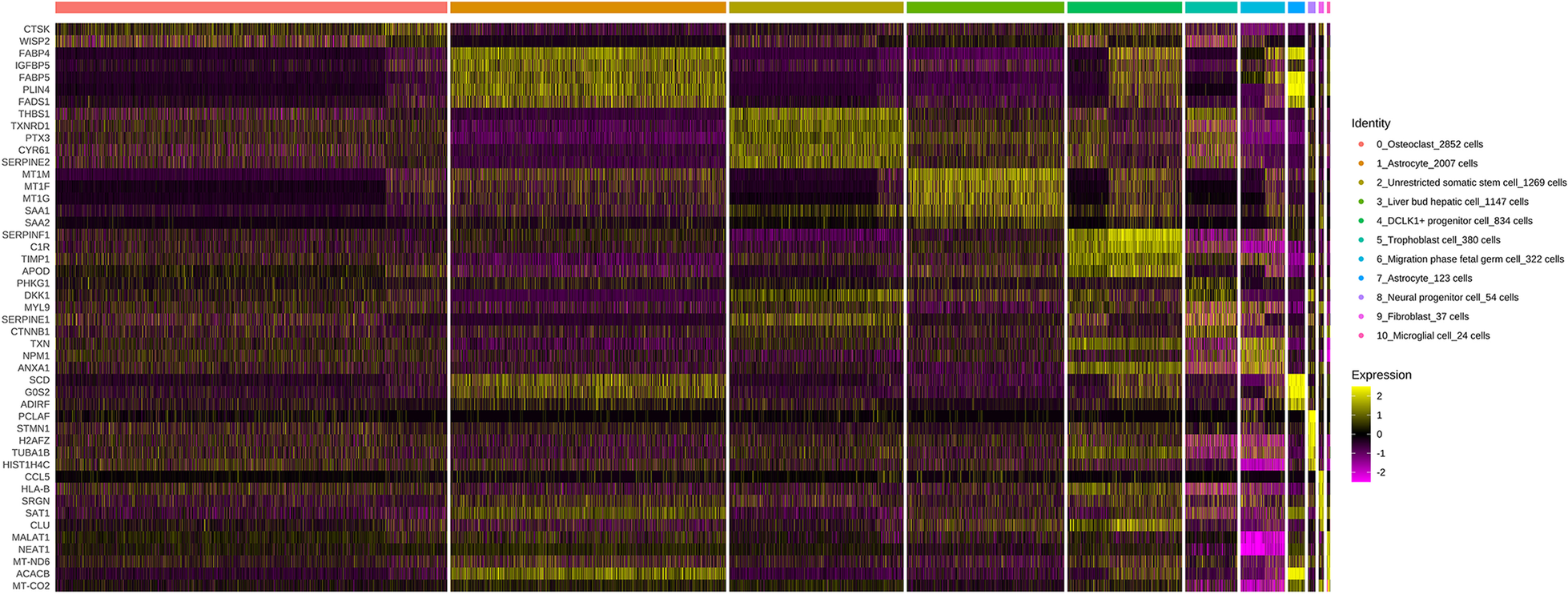Click the SAA1 gene row label
The image size is (1568, 594).
37,211
